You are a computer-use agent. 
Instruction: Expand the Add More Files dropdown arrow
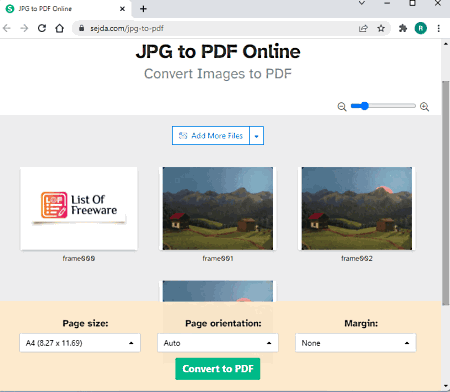[257, 136]
